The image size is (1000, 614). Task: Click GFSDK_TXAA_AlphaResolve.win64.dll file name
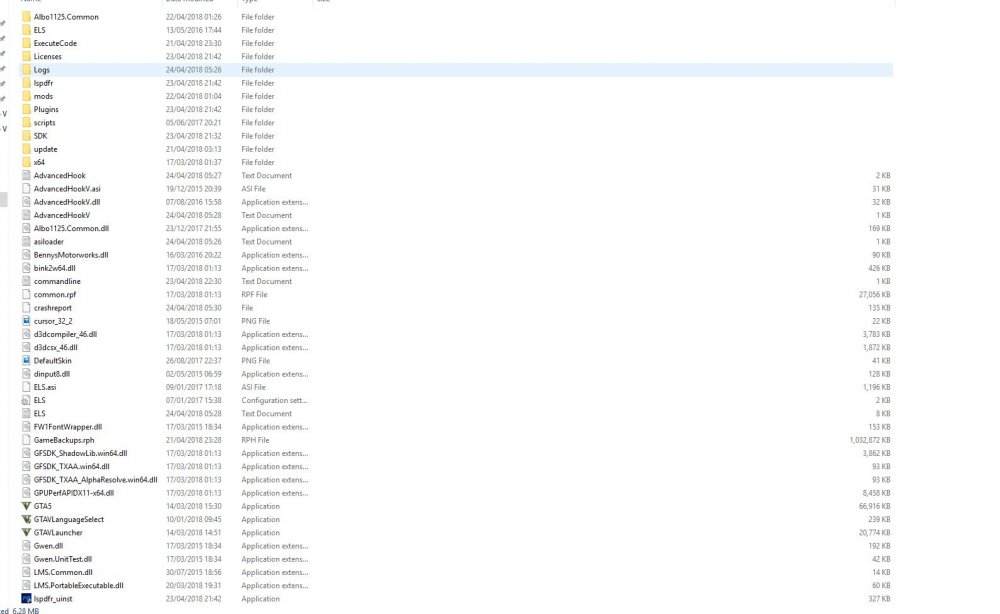[x=96, y=479]
